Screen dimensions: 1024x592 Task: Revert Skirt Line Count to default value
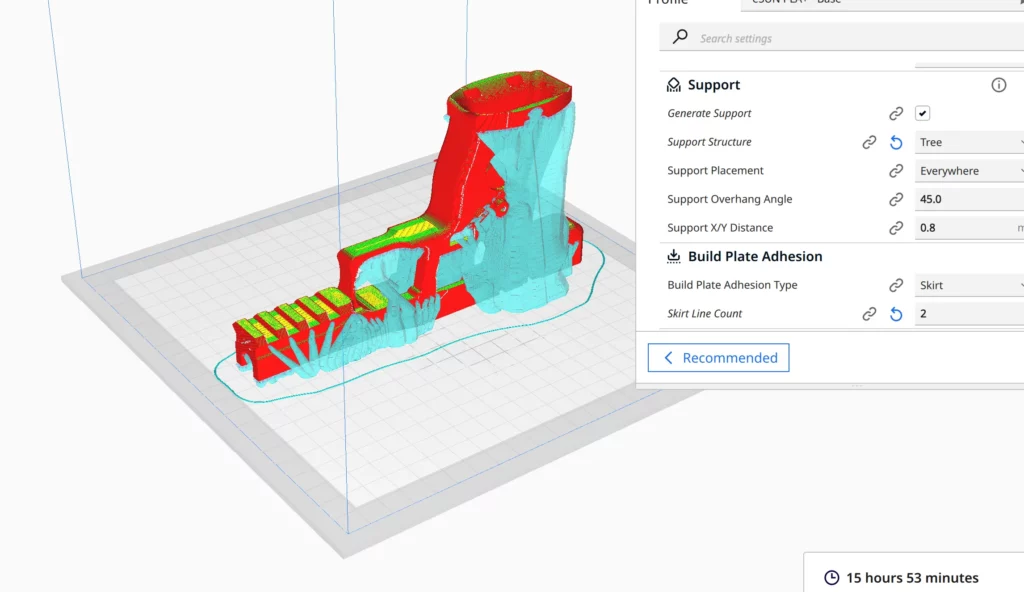(895, 313)
